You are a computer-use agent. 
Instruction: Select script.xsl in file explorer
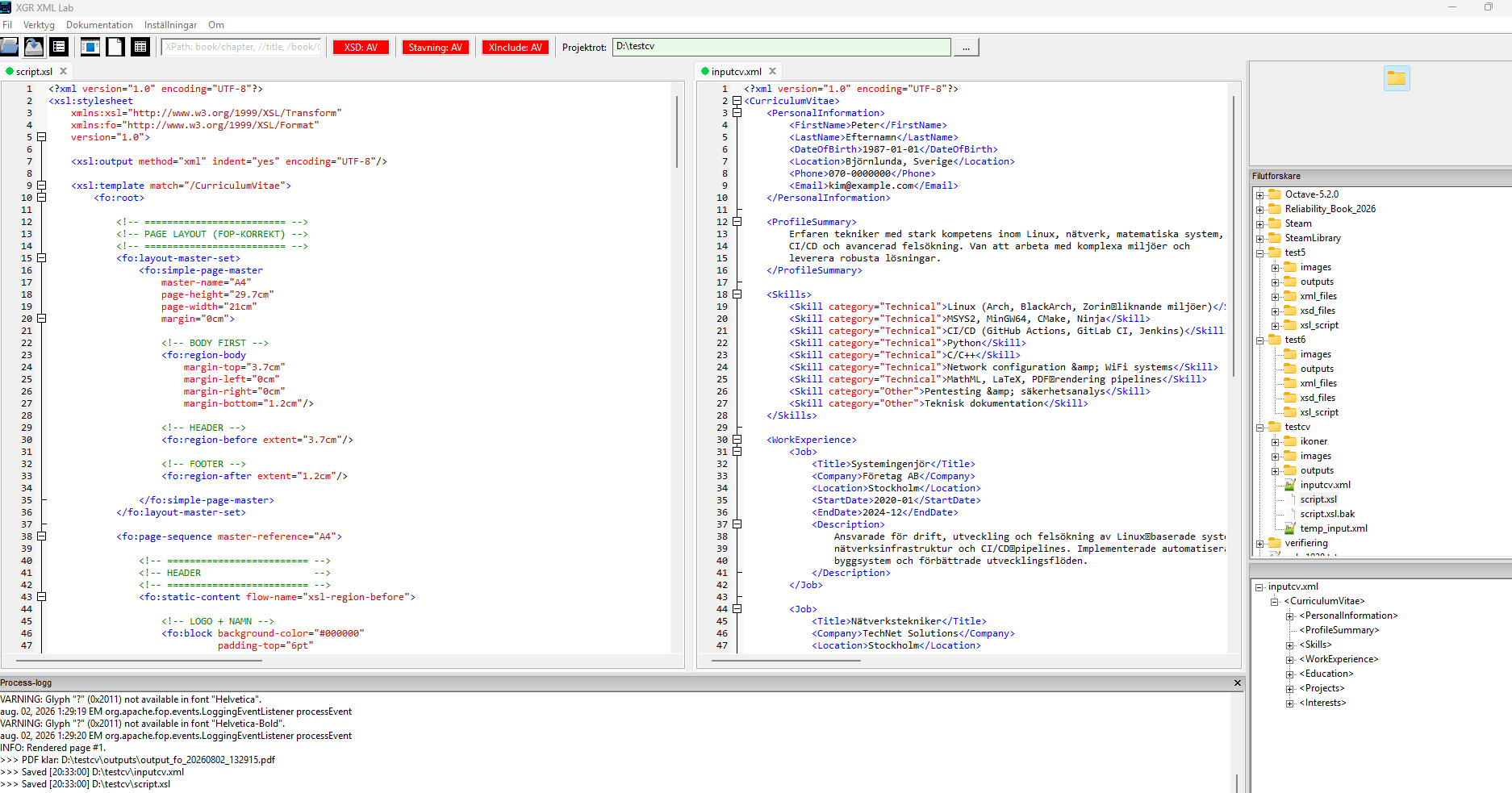point(1318,499)
